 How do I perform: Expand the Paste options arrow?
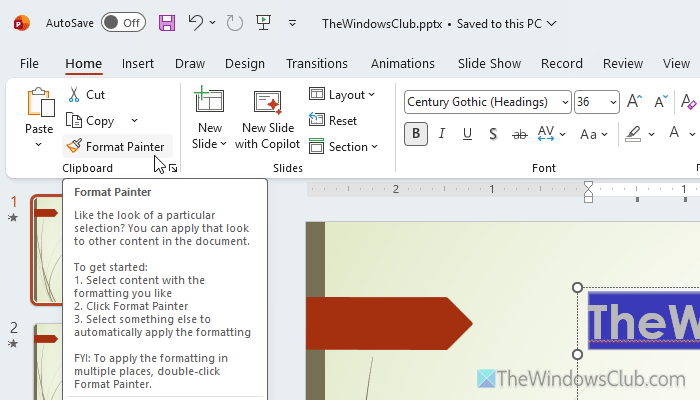click(38, 144)
